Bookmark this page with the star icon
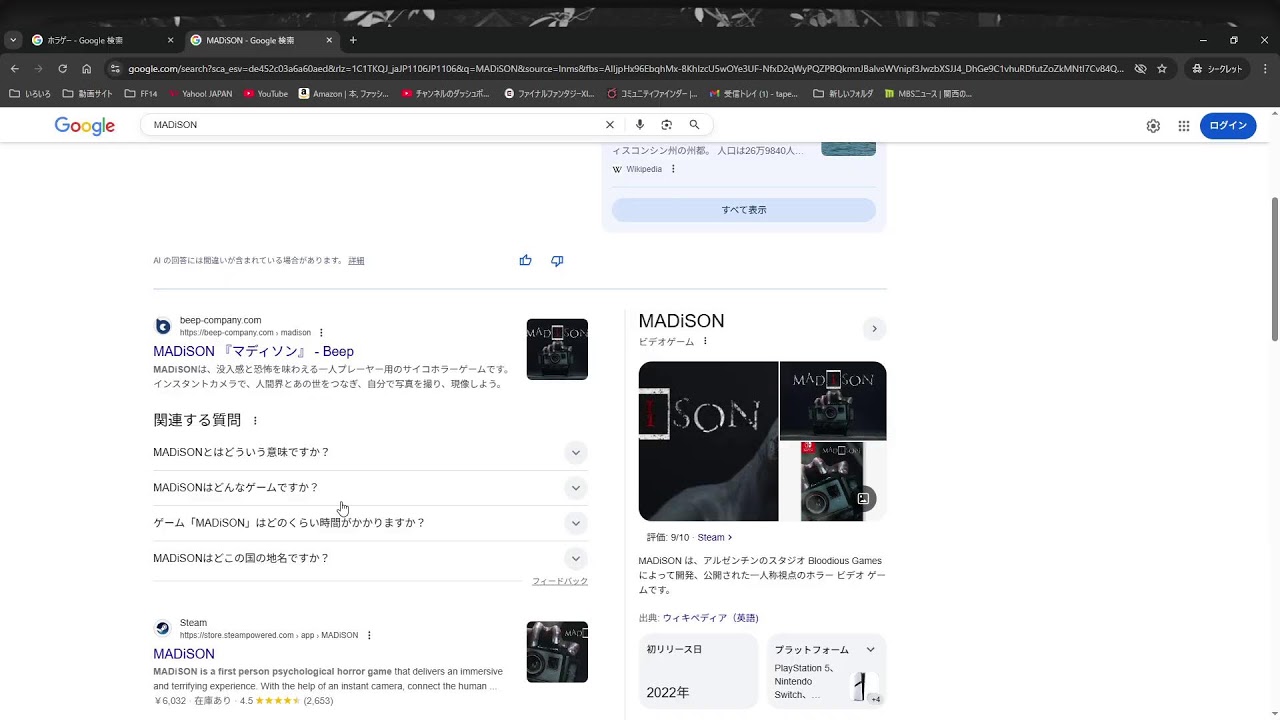 pos(1162,69)
